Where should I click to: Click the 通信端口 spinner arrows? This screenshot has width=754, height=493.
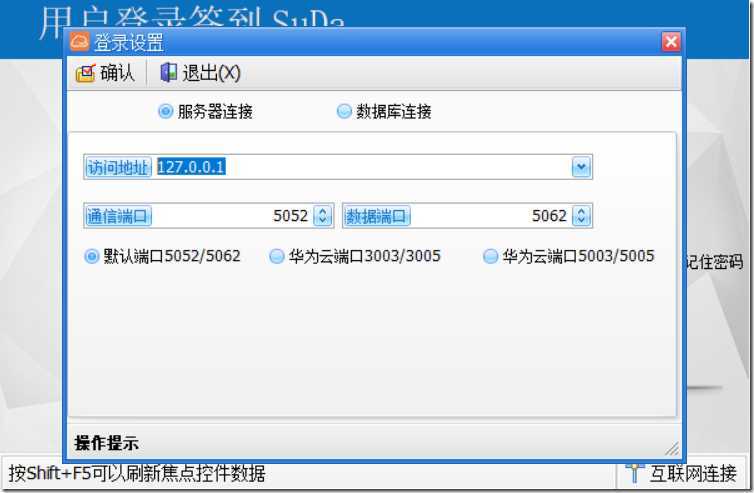323,215
